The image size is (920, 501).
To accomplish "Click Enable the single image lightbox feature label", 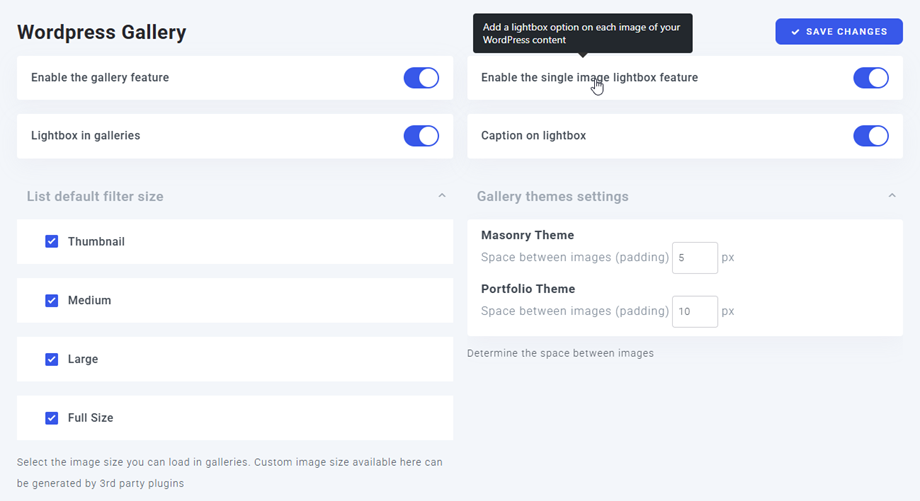I will [x=590, y=77].
